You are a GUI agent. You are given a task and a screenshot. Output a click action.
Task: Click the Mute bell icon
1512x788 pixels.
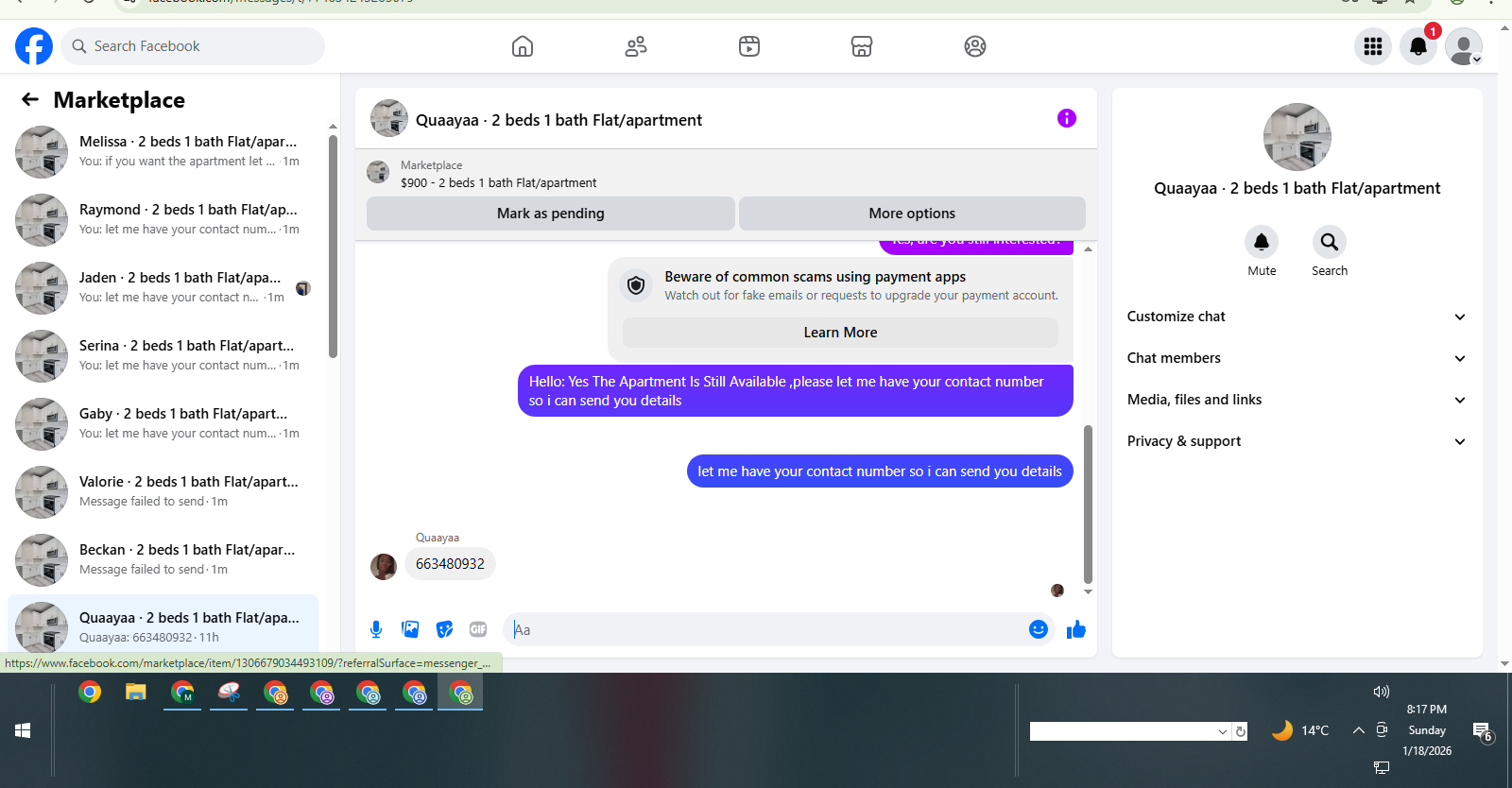pyautogui.click(x=1262, y=242)
